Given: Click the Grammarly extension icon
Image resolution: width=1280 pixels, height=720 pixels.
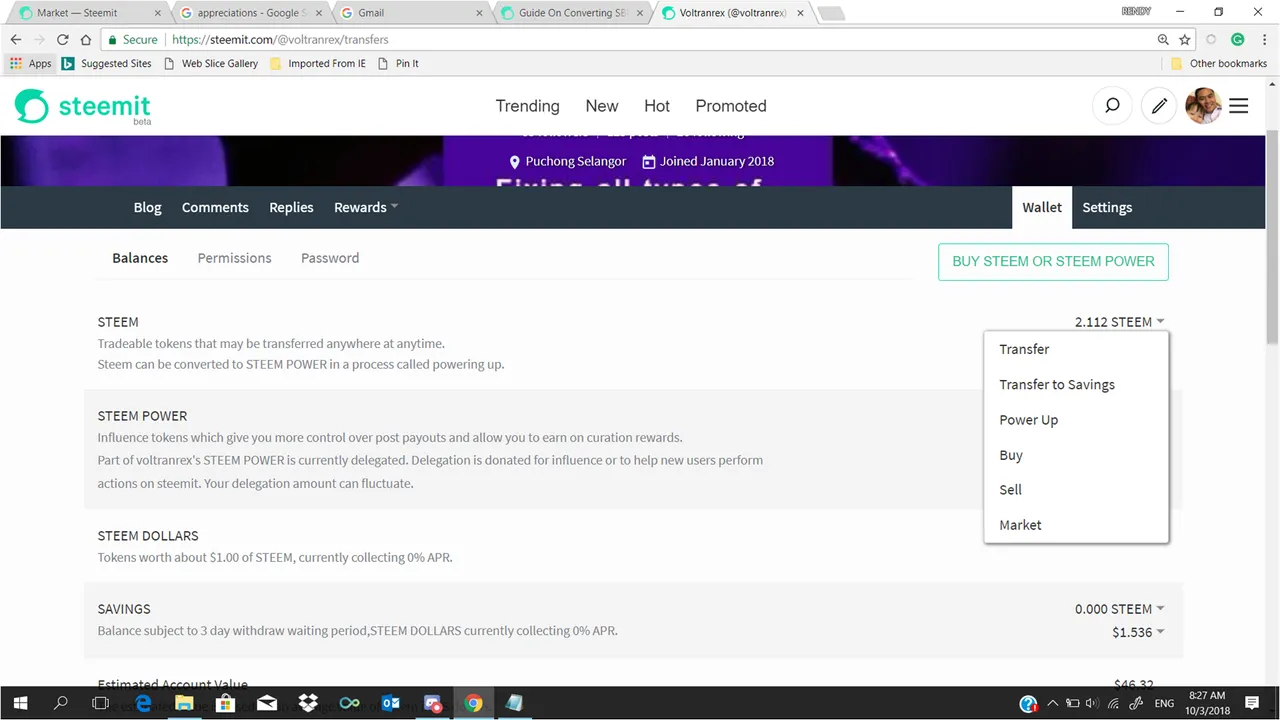Looking at the screenshot, I should 1237,40.
